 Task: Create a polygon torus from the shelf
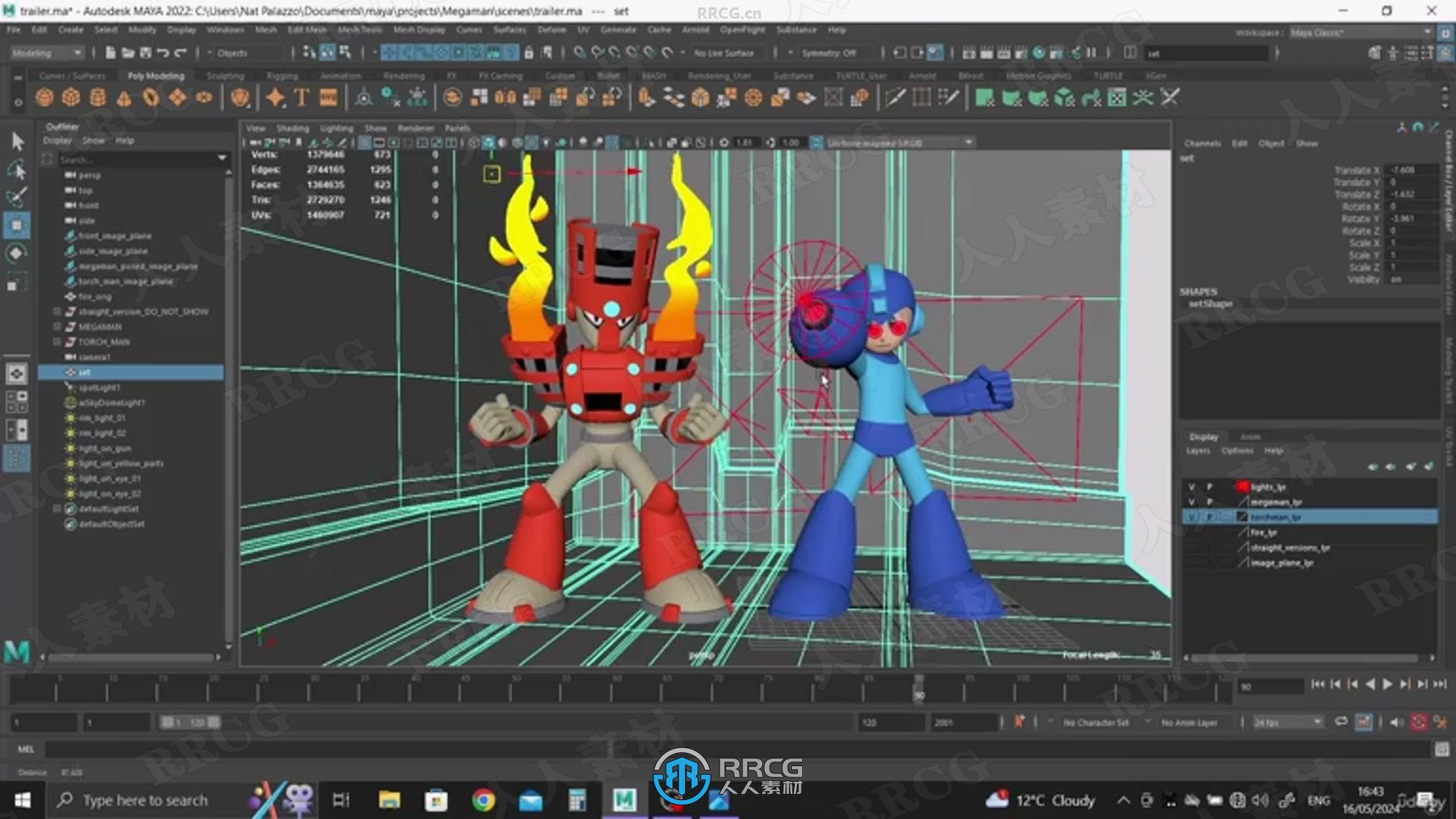click(x=151, y=98)
